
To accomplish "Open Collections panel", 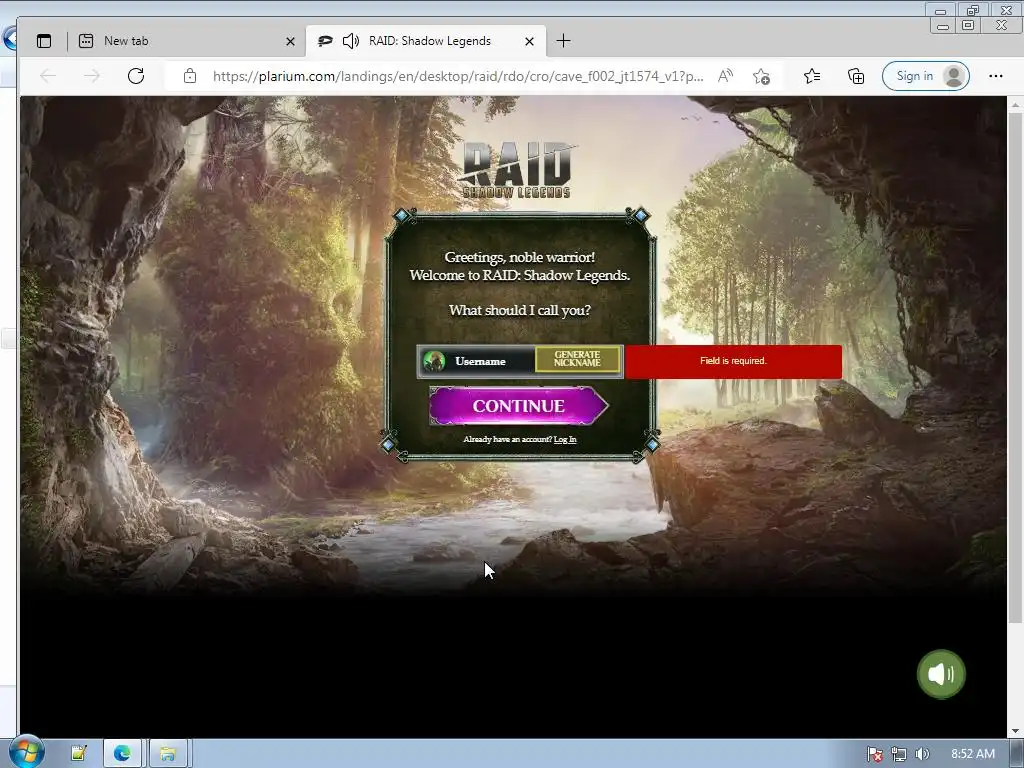I will 856,76.
